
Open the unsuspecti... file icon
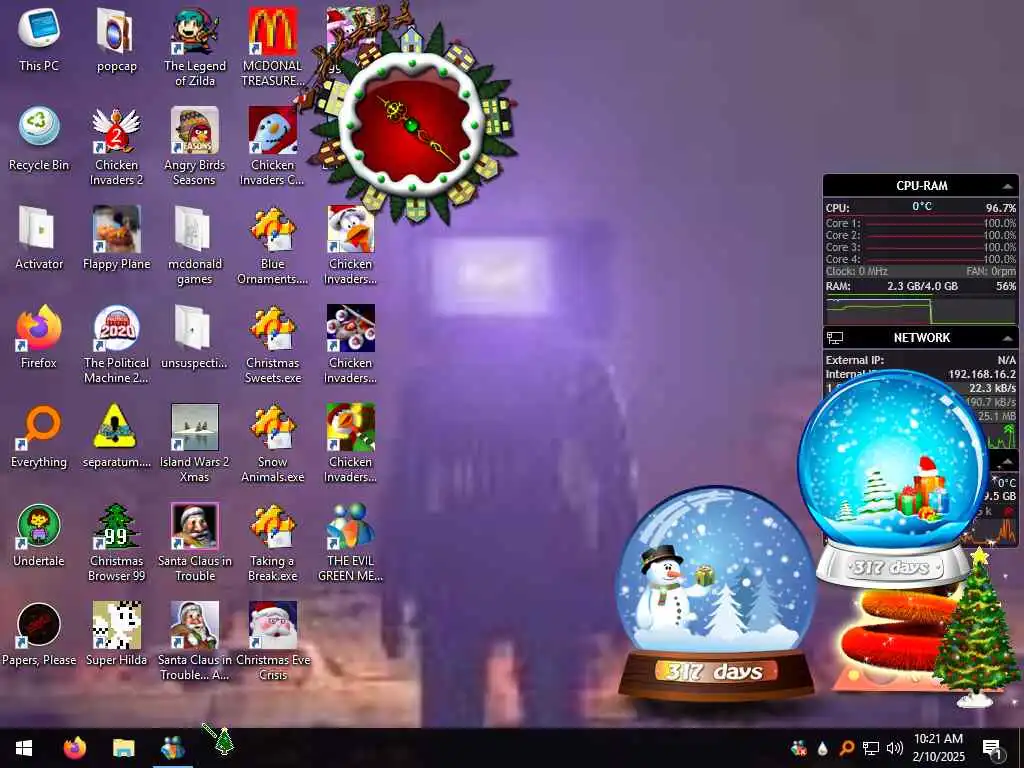(x=195, y=336)
